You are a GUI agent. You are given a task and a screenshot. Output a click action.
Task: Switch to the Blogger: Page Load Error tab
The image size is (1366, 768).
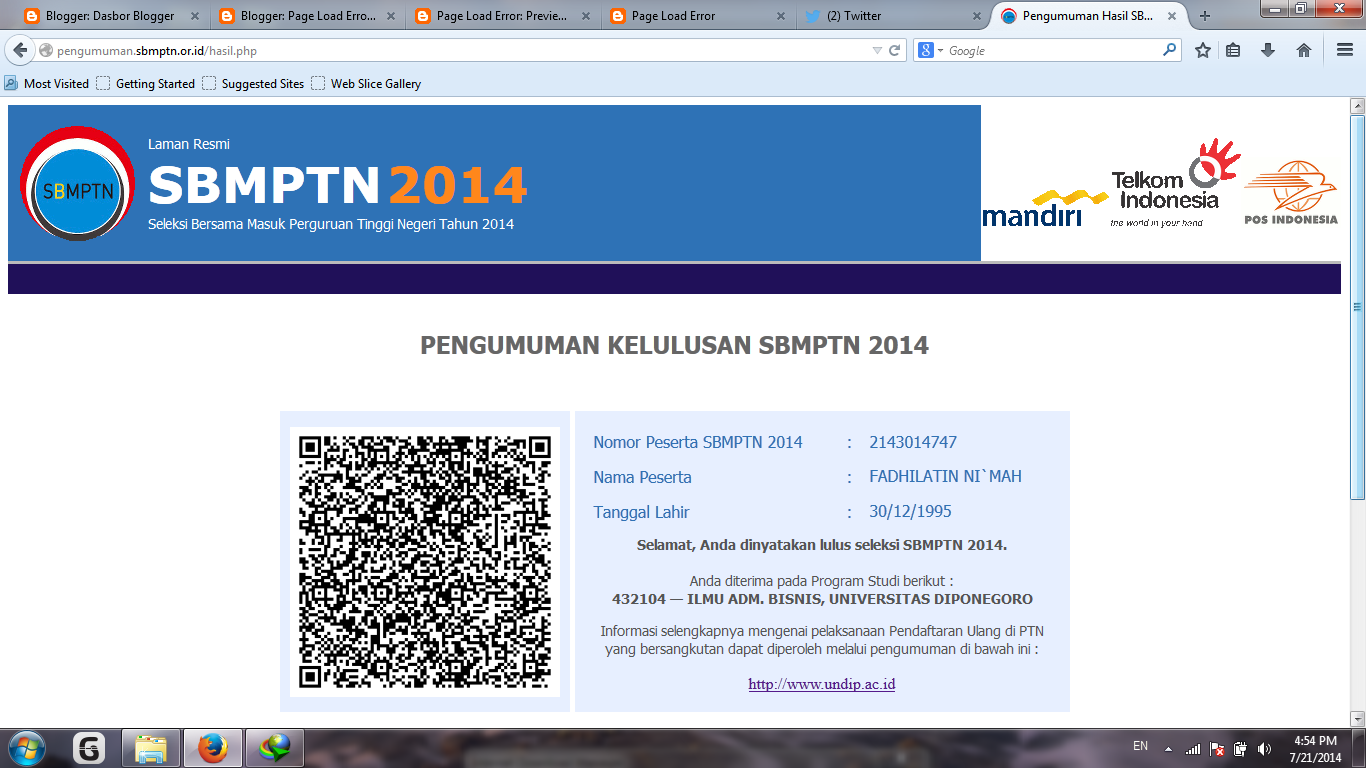305,16
